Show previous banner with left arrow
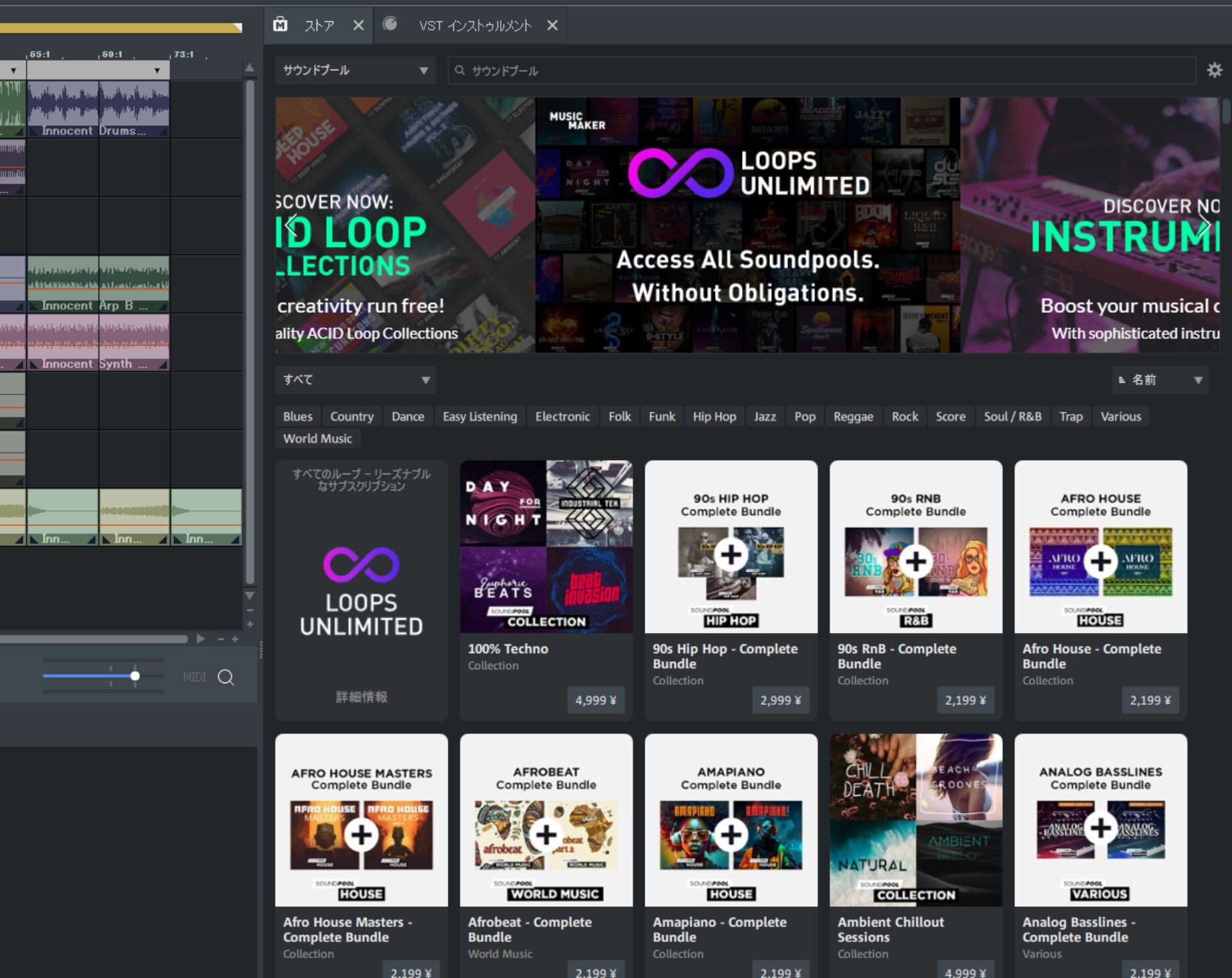This screenshot has width=1232, height=978. [290, 225]
